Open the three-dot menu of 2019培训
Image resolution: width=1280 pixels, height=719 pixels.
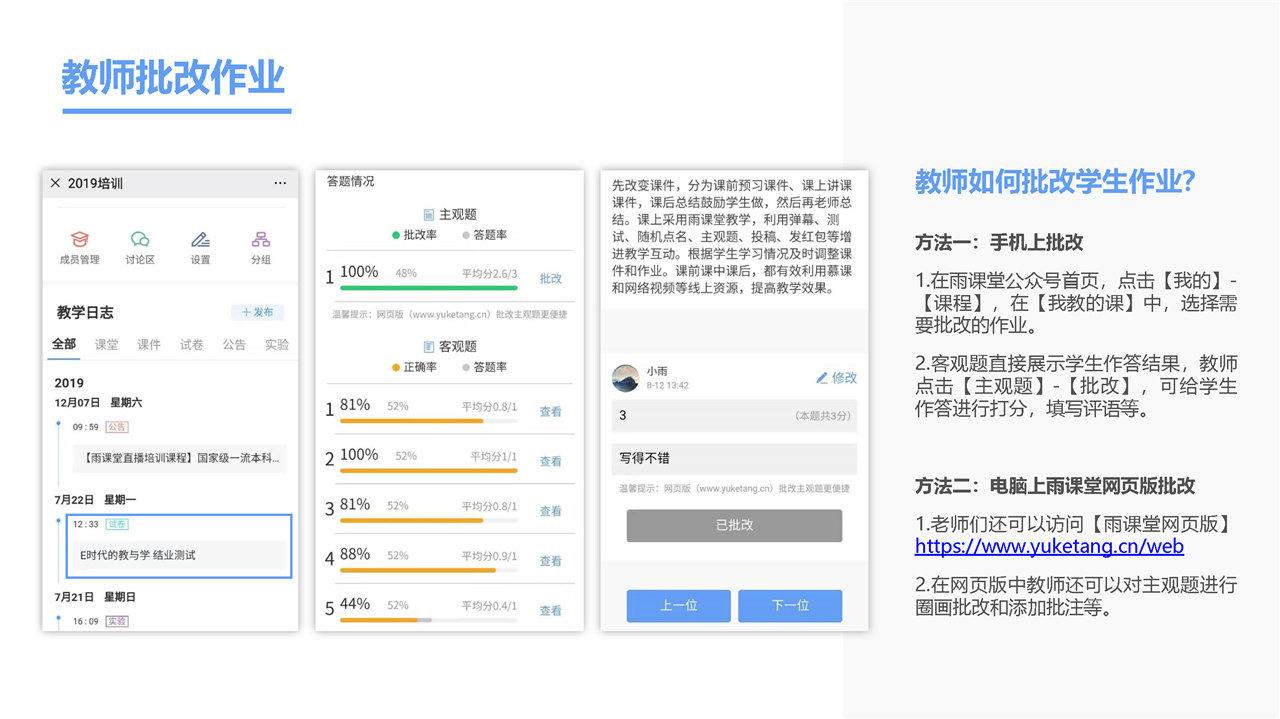[x=280, y=183]
